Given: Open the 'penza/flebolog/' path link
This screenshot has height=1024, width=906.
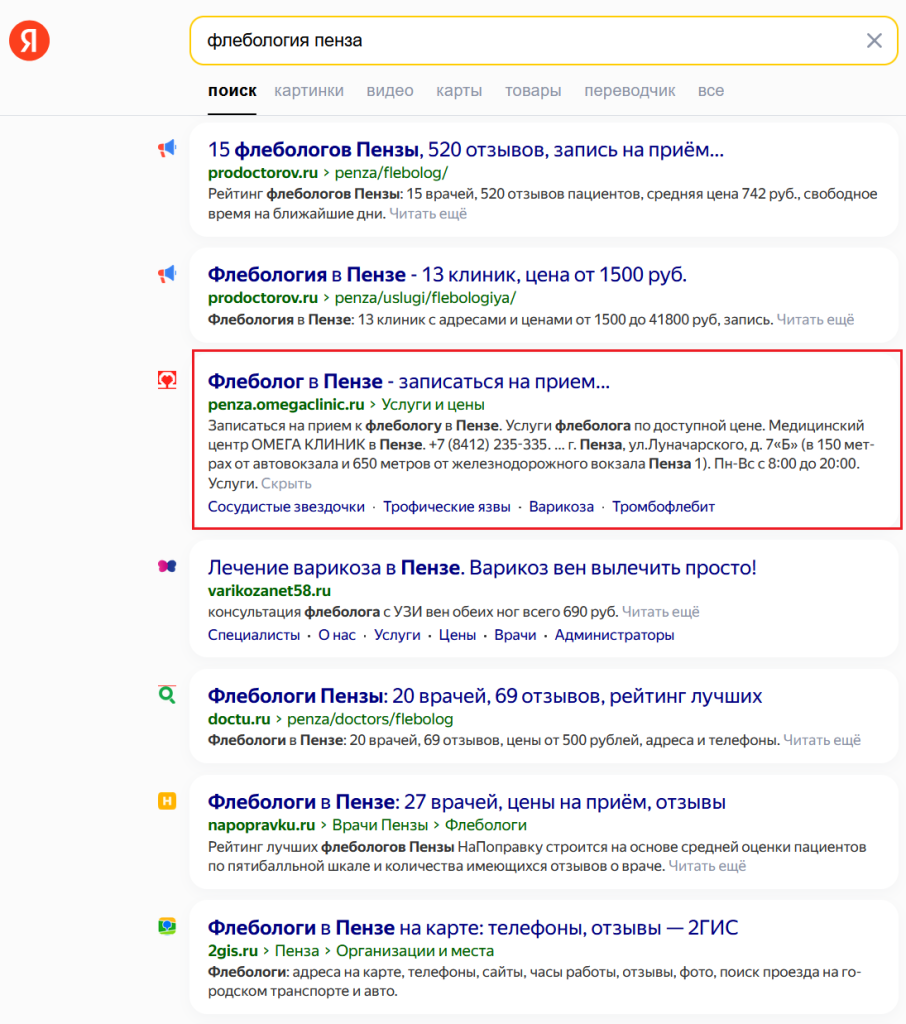Looking at the screenshot, I should (391, 173).
